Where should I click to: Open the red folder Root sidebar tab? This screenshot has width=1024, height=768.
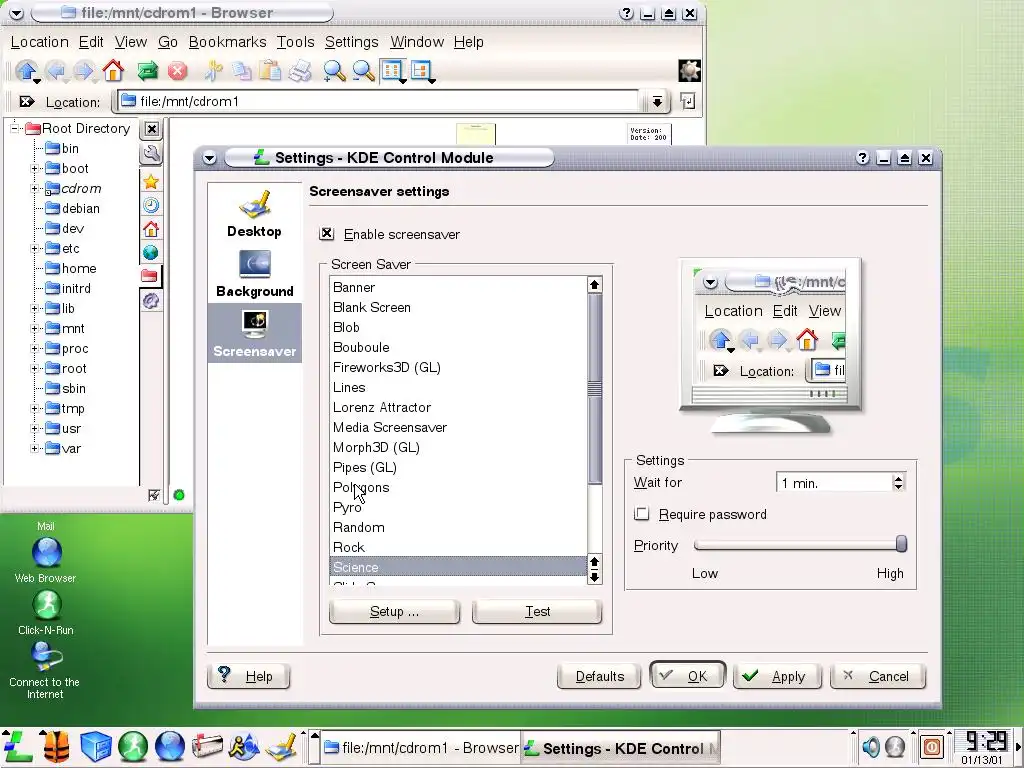[150, 276]
